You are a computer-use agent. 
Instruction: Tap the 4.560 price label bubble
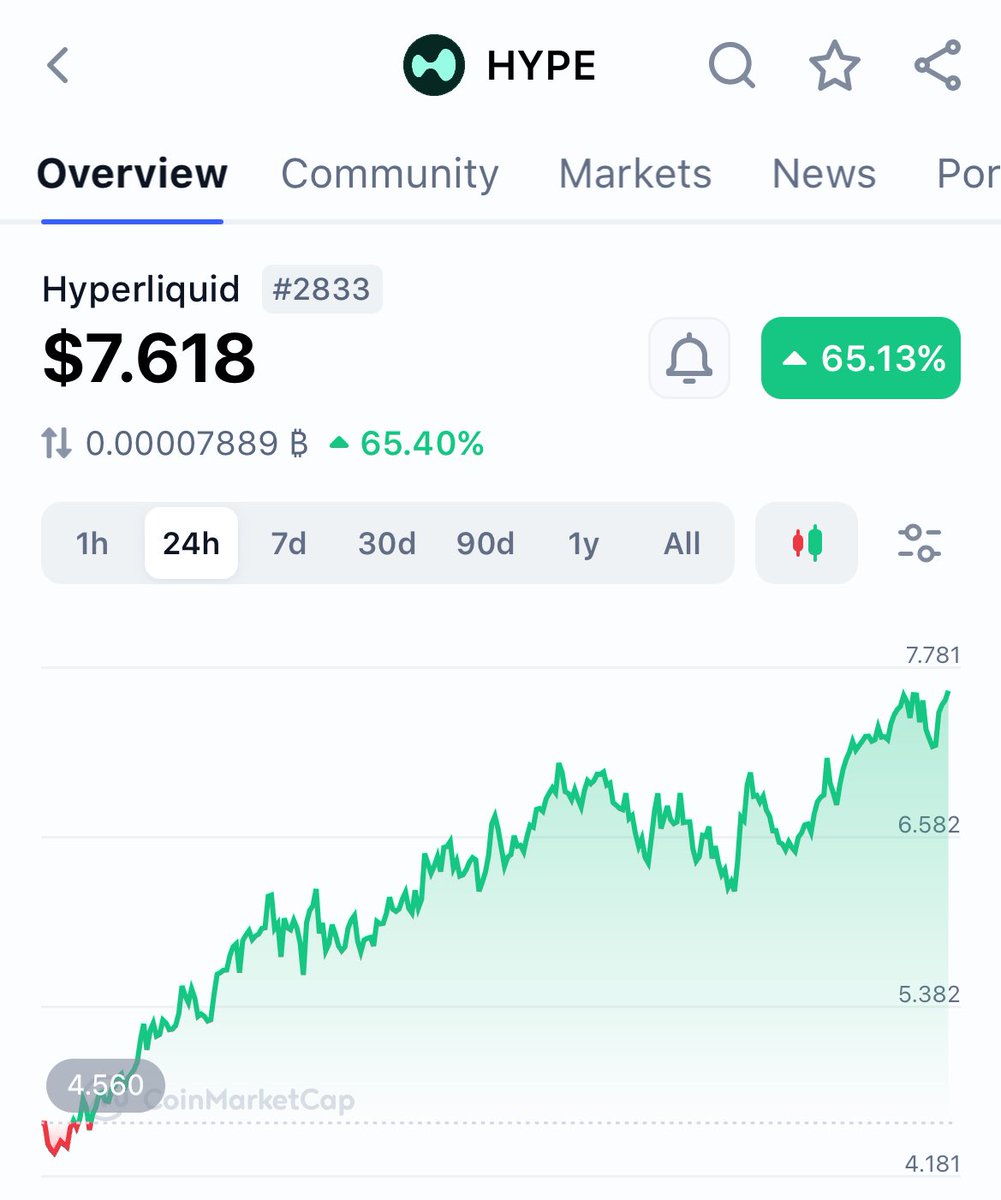(105, 1085)
